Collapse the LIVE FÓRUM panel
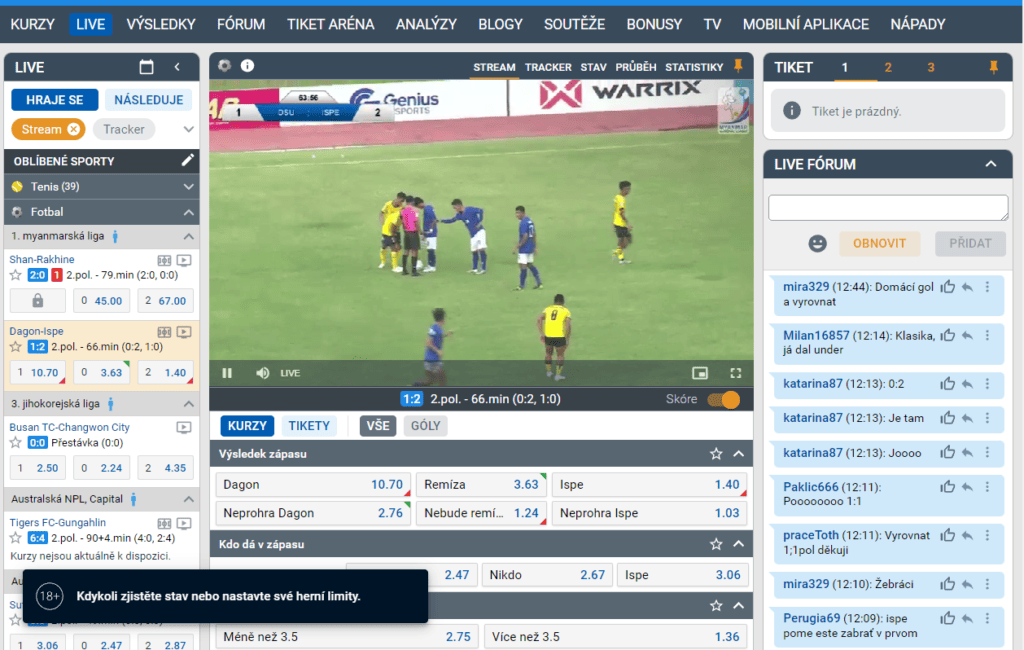The width and height of the screenshot is (1024, 650). 991,164
